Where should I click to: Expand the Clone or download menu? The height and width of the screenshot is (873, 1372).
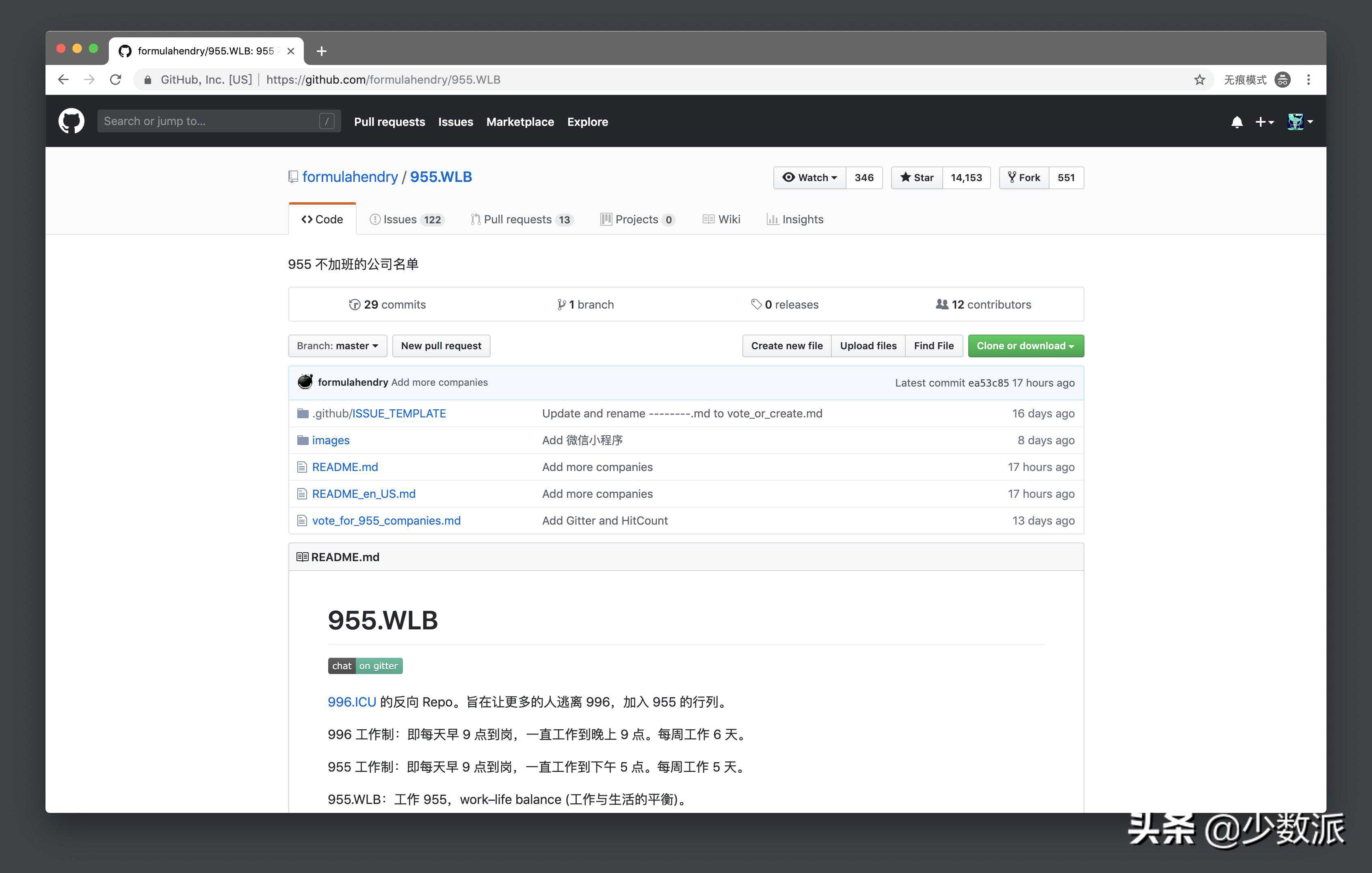coord(1025,346)
